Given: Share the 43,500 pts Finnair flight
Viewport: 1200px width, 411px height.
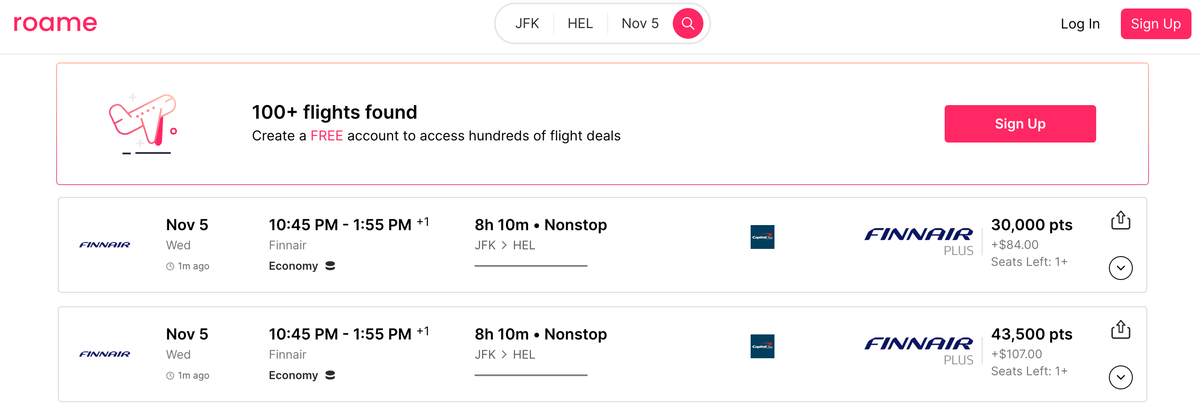Looking at the screenshot, I should pyautogui.click(x=1120, y=329).
